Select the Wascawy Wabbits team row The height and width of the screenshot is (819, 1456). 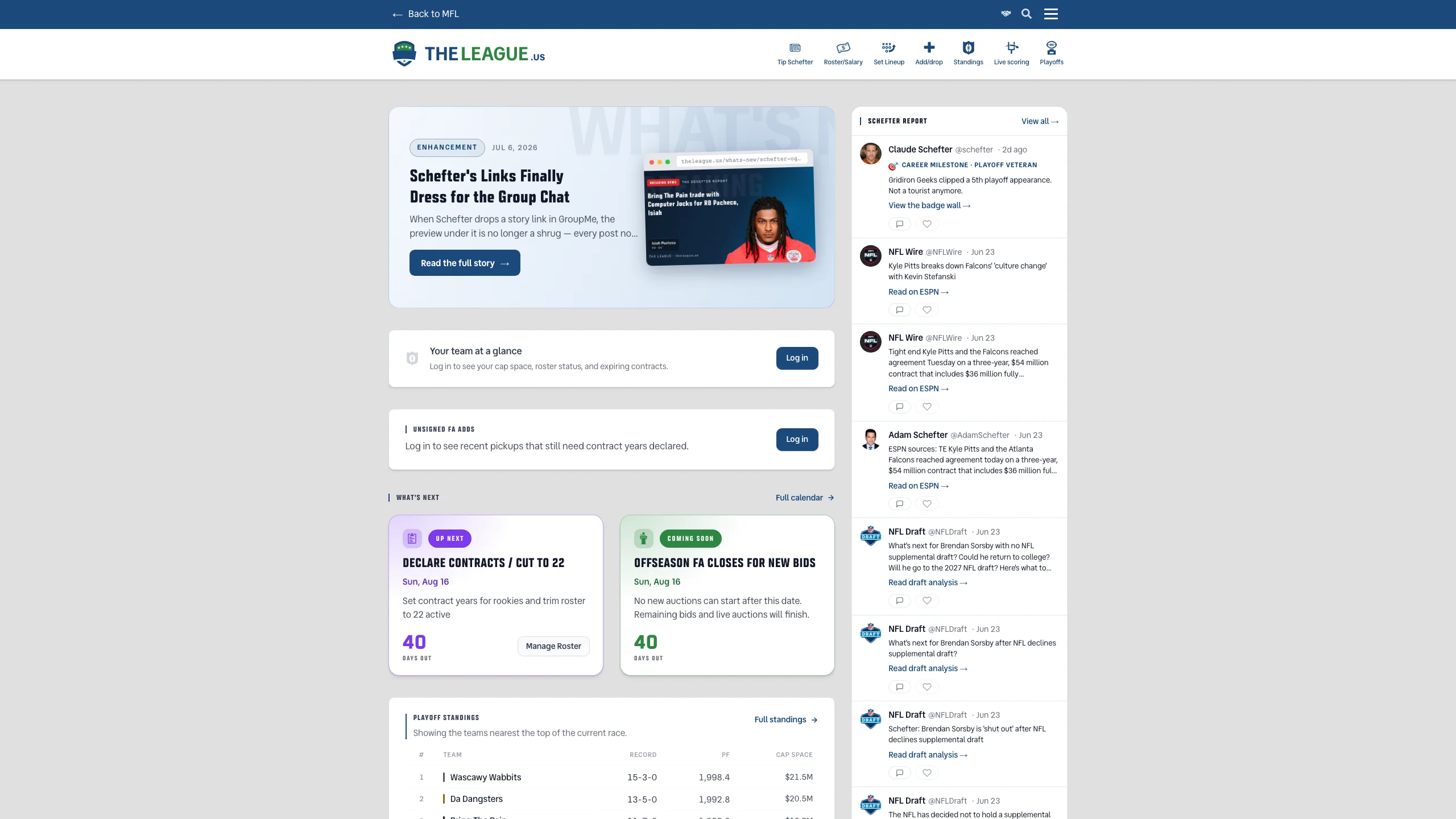coord(611,777)
